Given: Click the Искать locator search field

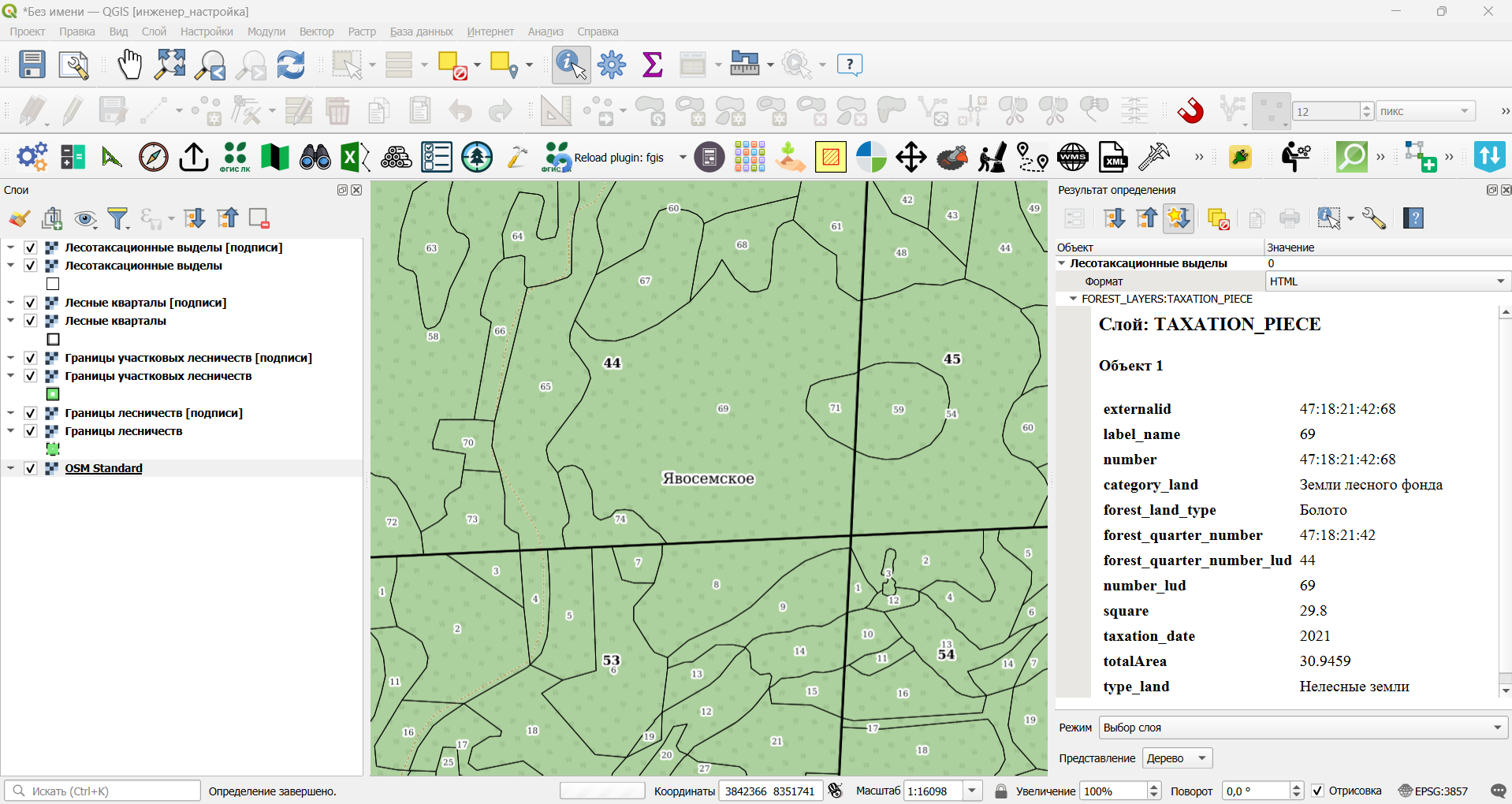Looking at the screenshot, I should pos(102,791).
